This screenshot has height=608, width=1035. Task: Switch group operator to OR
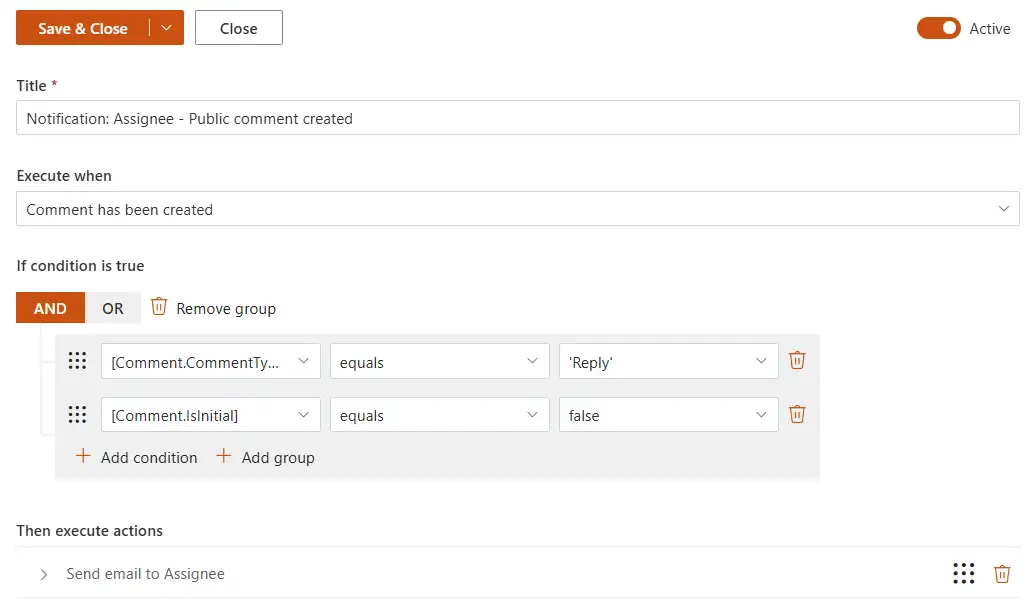click(x=113, y=308)
